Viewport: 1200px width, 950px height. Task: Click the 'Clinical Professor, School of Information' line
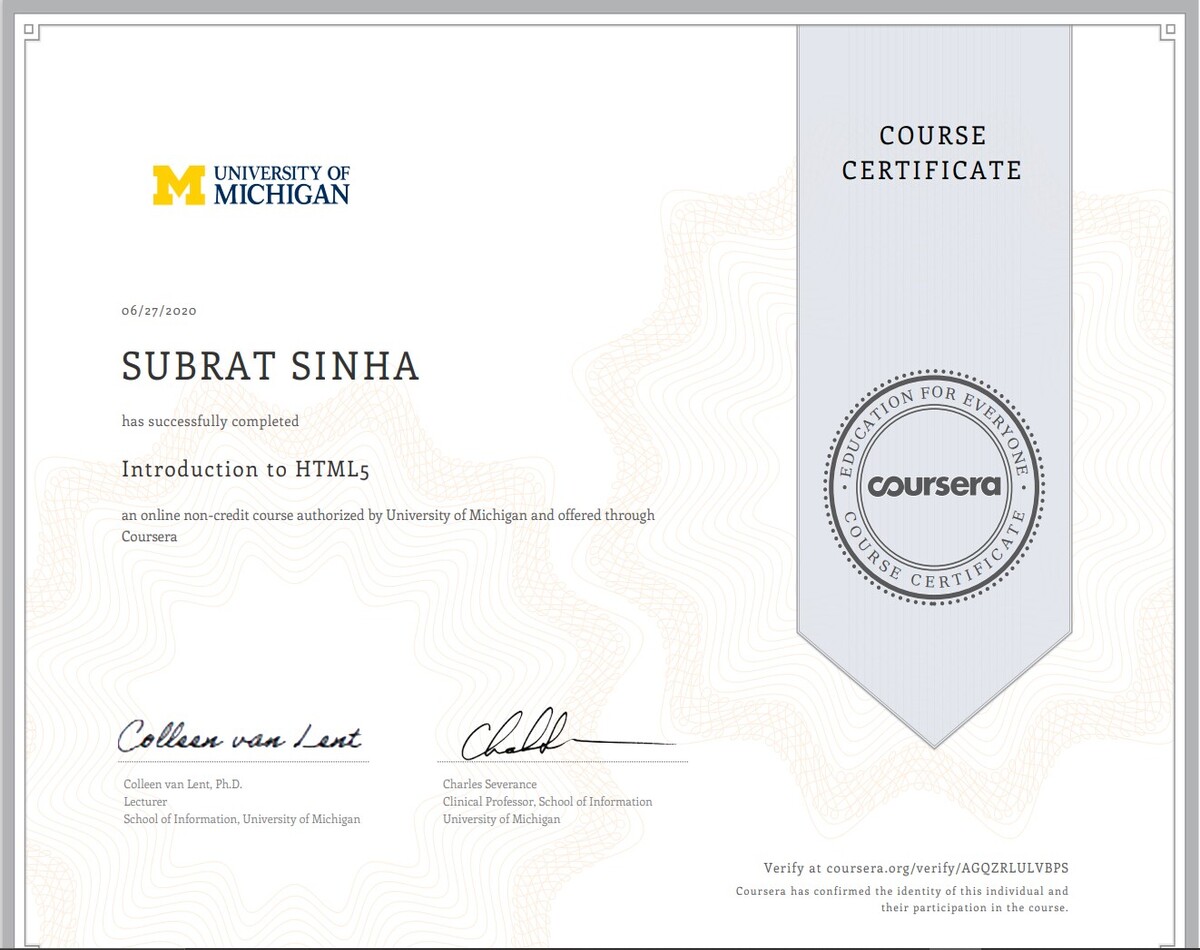[547, 802]
